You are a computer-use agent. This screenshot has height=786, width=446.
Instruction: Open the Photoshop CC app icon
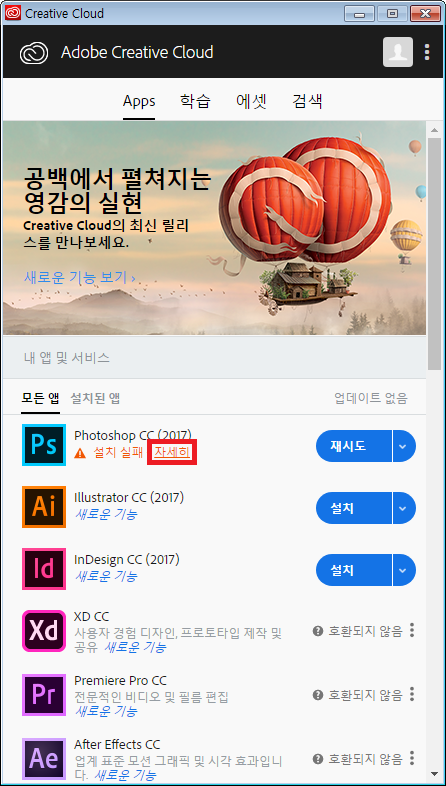(x=44, y=445)
